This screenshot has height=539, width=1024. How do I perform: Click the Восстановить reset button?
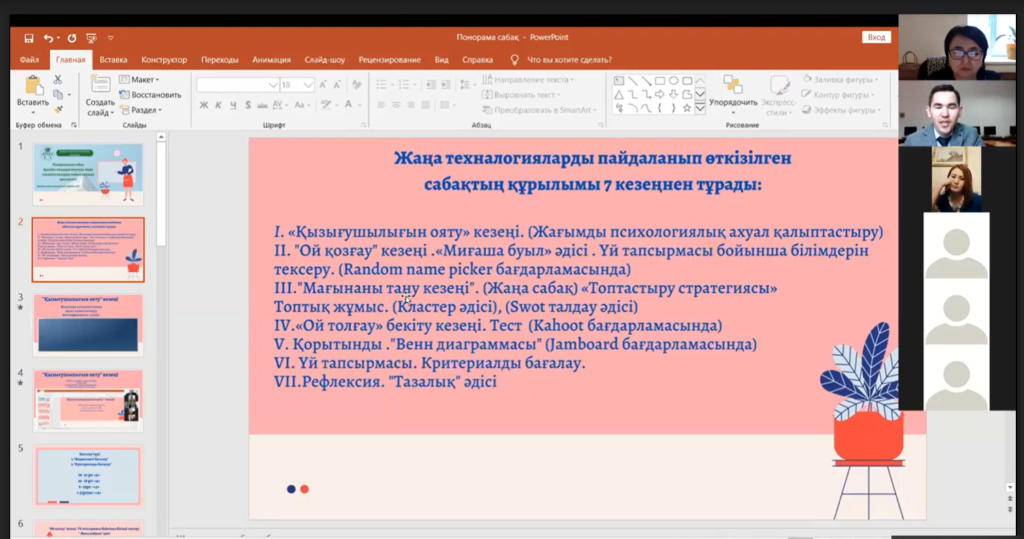[x=150, y=95]
